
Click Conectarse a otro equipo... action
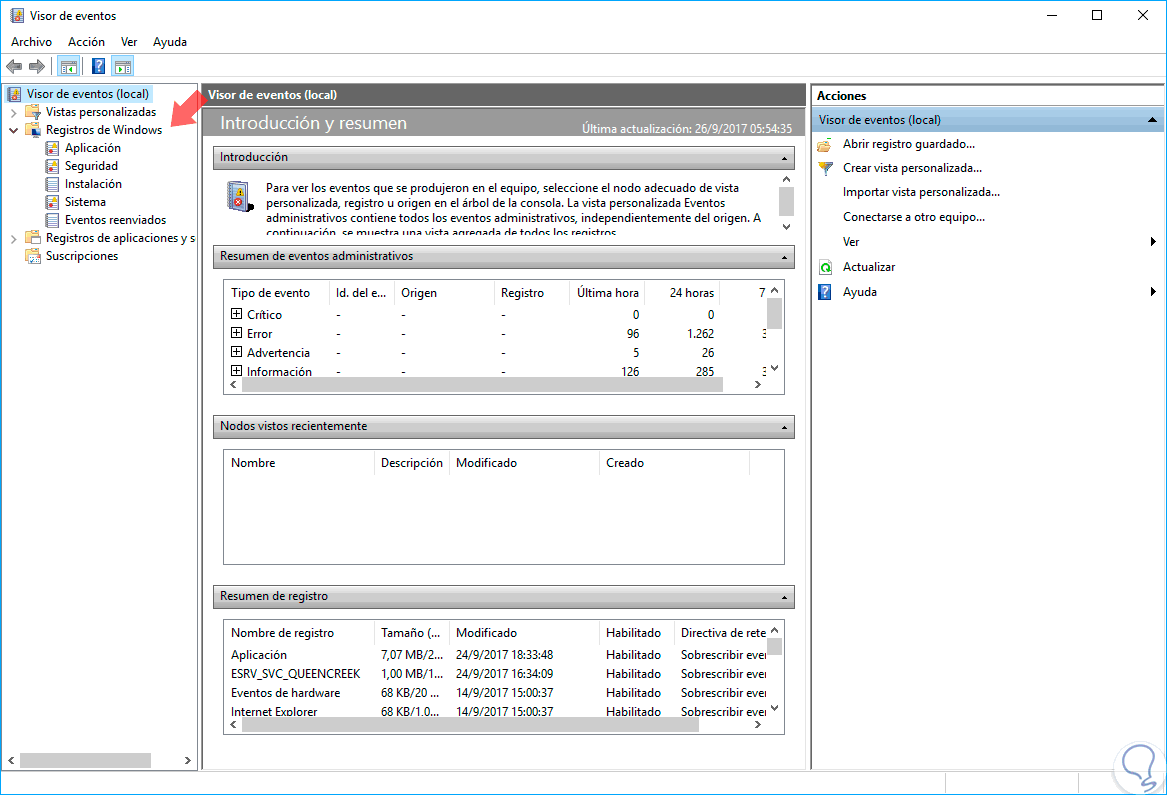pyautogui.click(x=914, y=217)
